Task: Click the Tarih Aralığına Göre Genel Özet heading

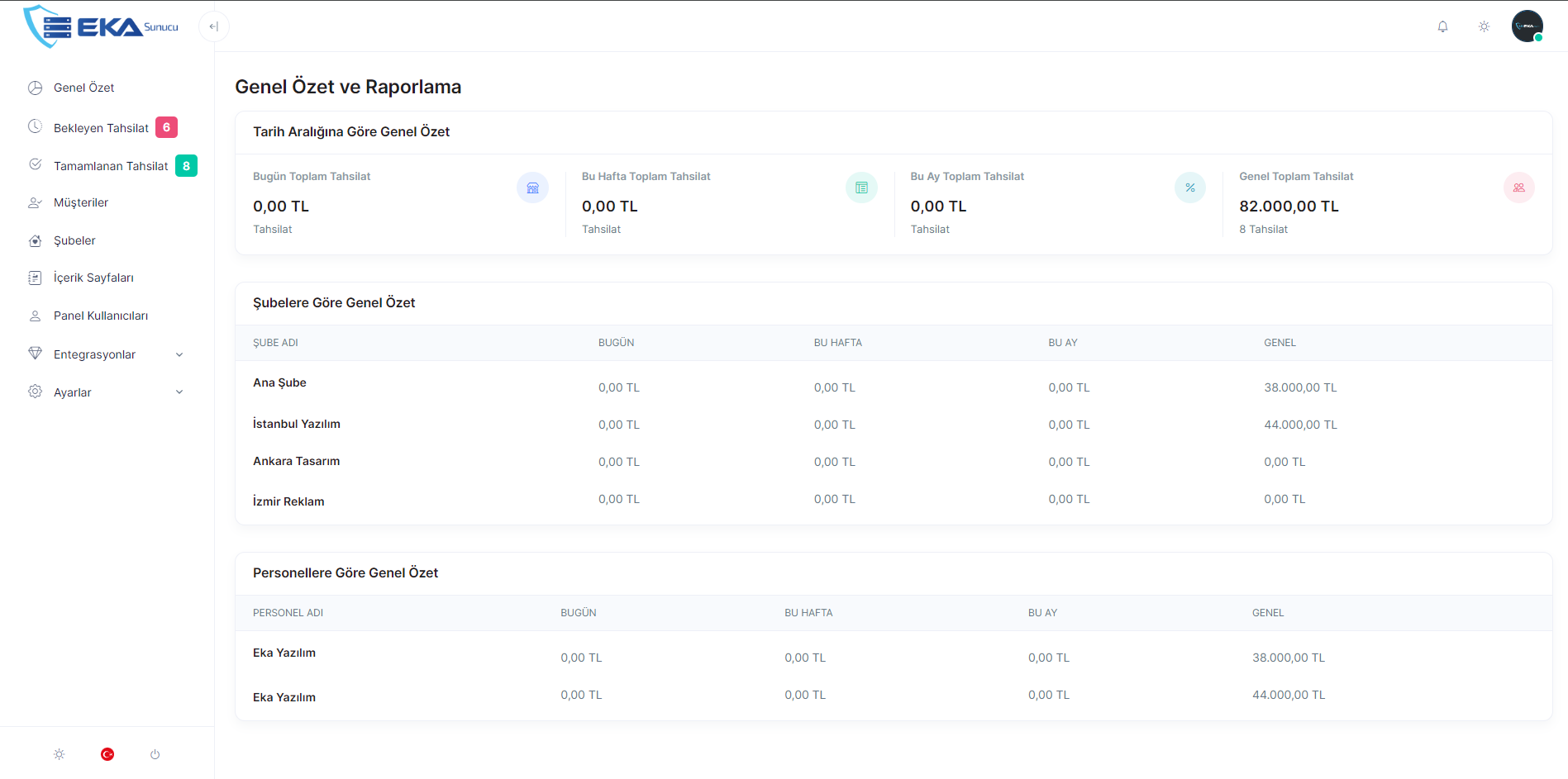Action: coord(351,132)
